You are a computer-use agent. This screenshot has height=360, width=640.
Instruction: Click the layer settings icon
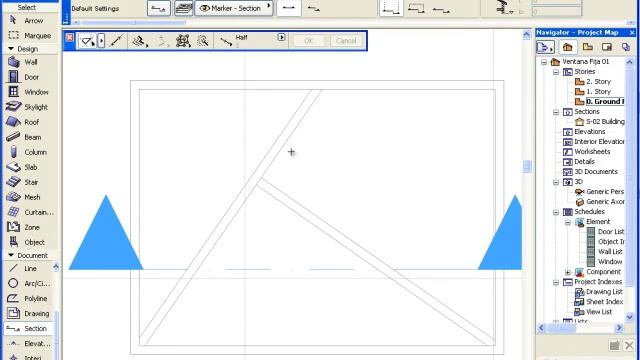183,8
